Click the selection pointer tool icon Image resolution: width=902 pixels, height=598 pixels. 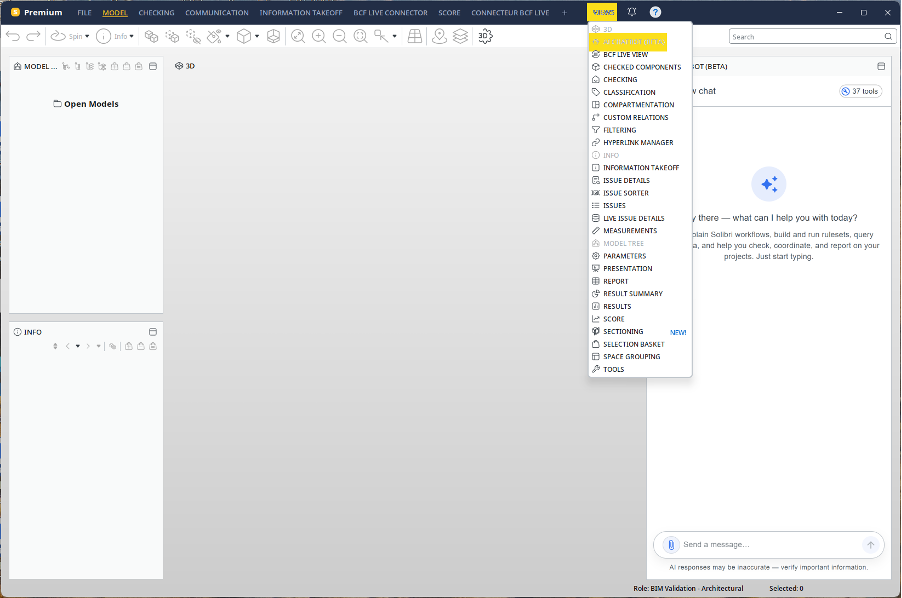tap(381, 36)
